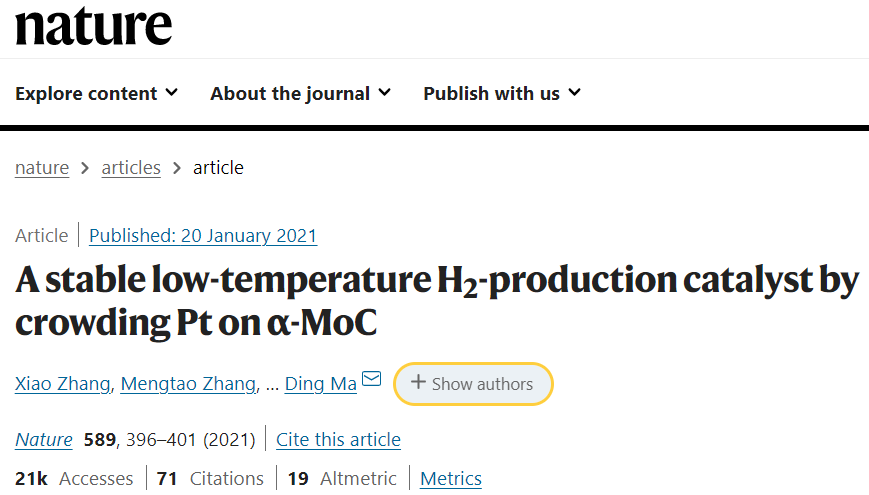Open author Ding Ma's link
This screenshot has height=495, width=869.
320,384
